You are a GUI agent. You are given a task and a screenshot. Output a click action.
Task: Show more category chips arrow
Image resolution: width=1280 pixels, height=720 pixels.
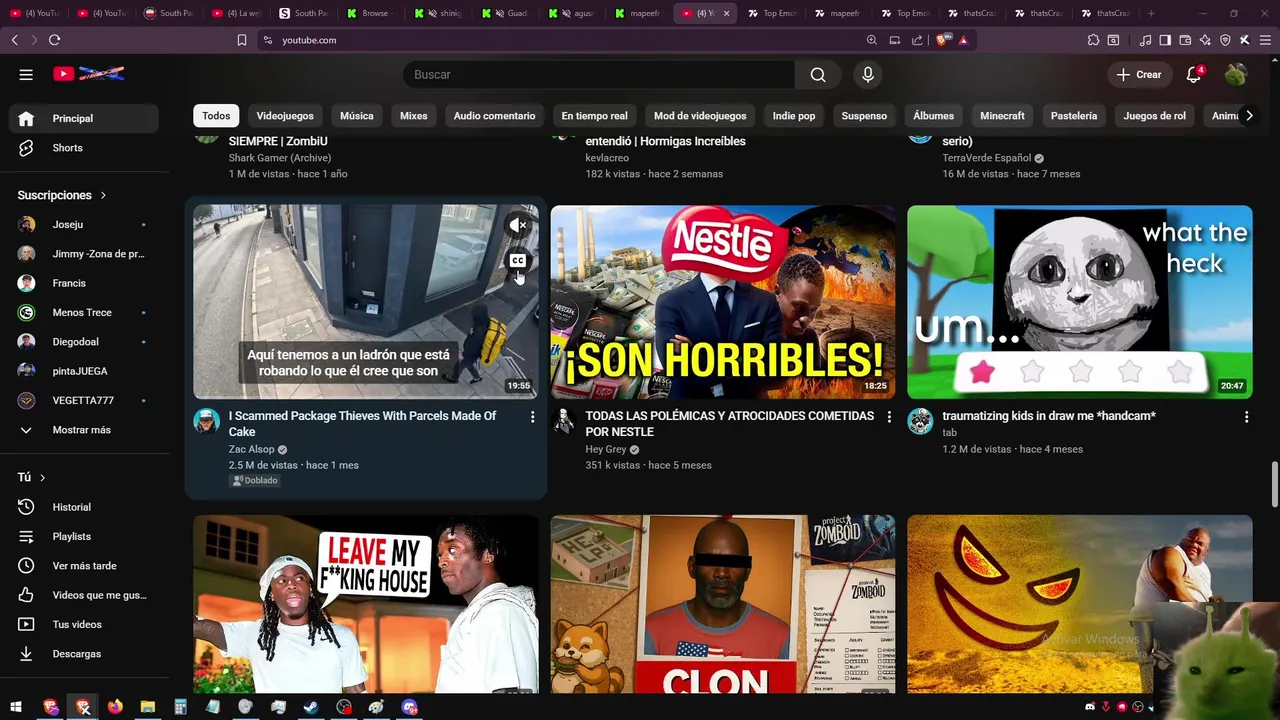tap(1249, 116)
